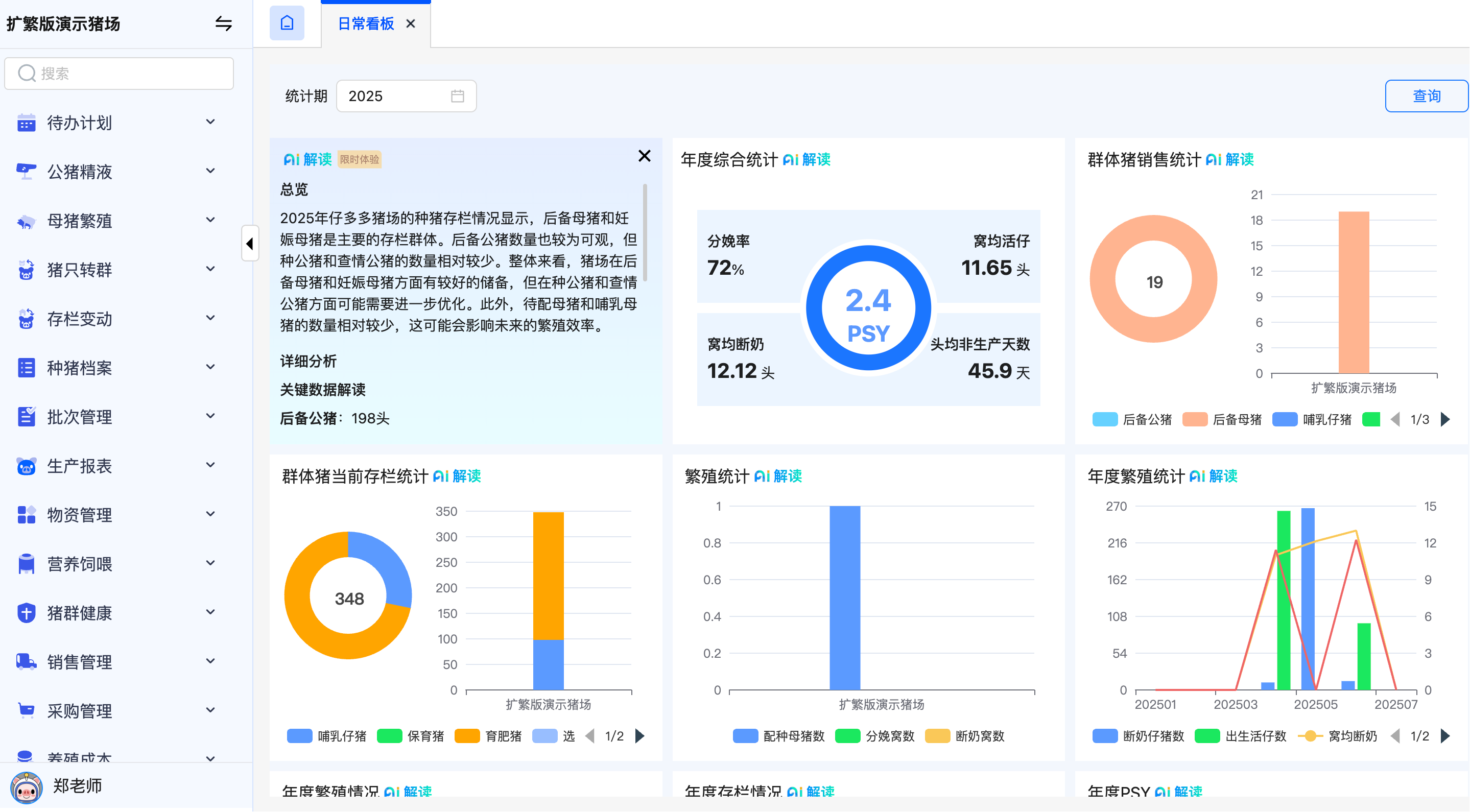Collapse the left sidebar with the arrow handle
This screenshot has width=1470, height=812.
point(250,244)
